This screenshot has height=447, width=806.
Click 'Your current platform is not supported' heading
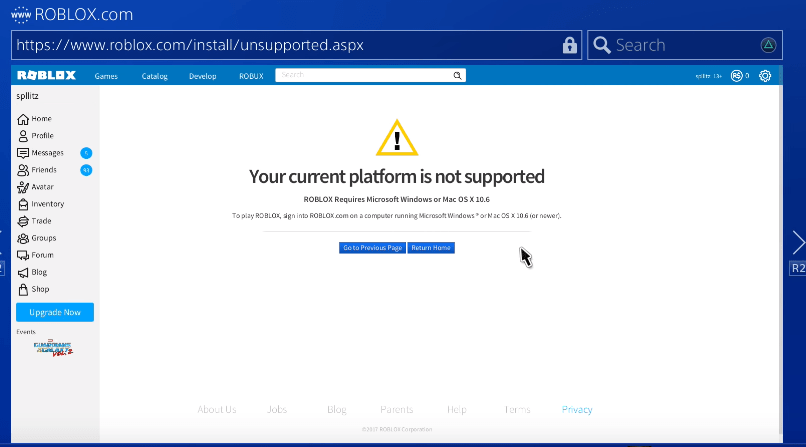point(396,177)
